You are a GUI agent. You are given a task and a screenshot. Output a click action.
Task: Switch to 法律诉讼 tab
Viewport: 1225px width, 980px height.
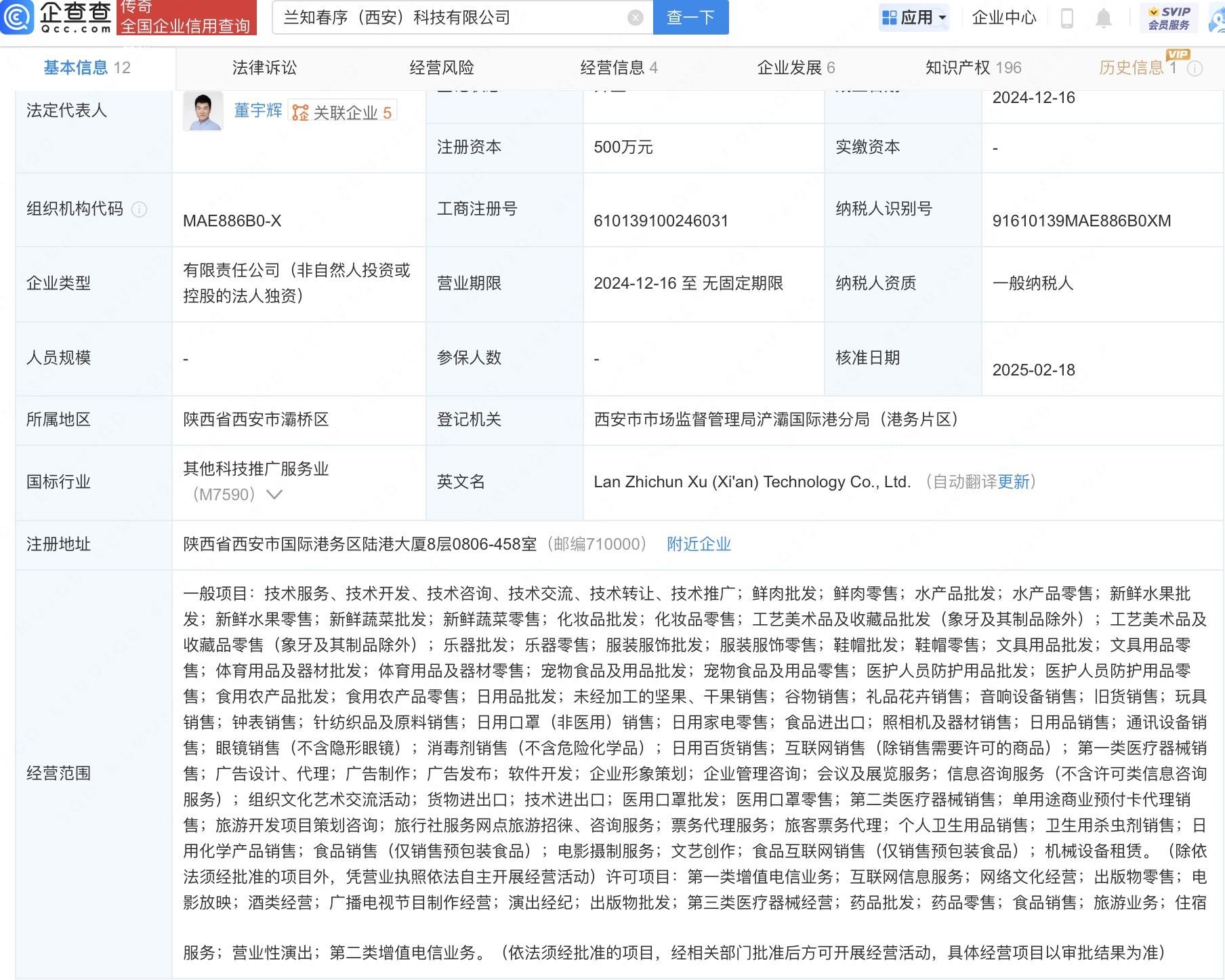coord(264,68)
